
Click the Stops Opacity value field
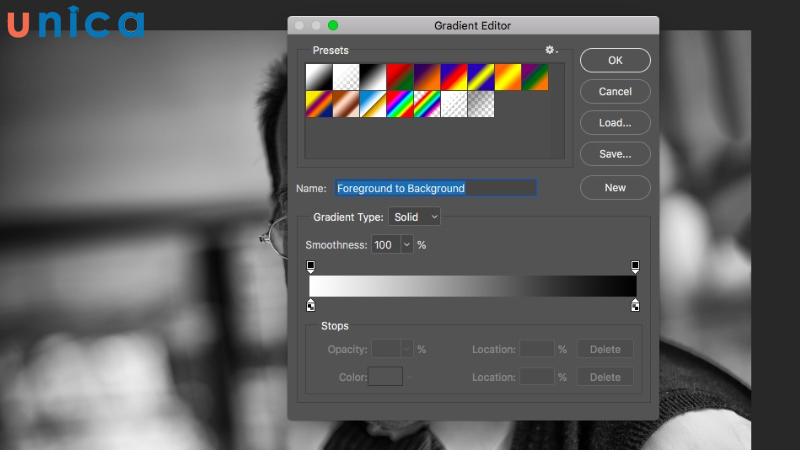click(x=386, y=349)
